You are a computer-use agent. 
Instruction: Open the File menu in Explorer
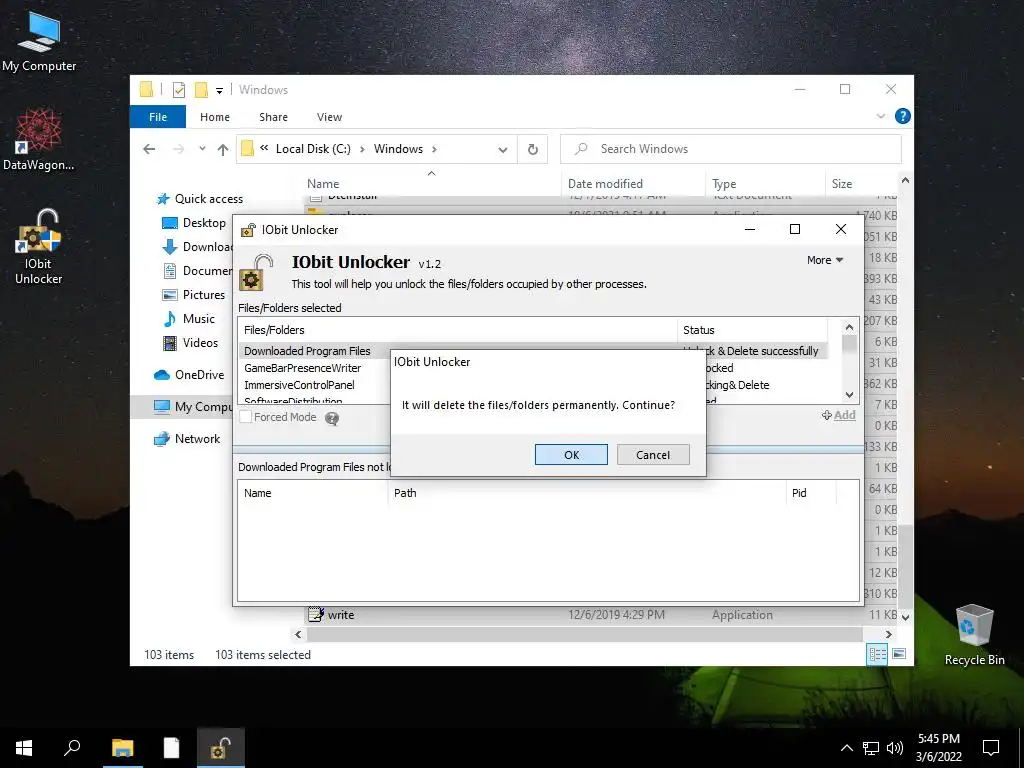(158, 117)
